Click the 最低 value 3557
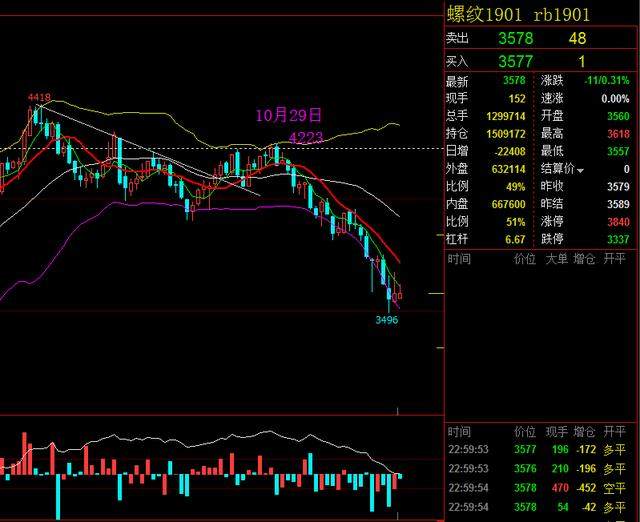Viewport: 640px width, 522px height. (618, 151)
